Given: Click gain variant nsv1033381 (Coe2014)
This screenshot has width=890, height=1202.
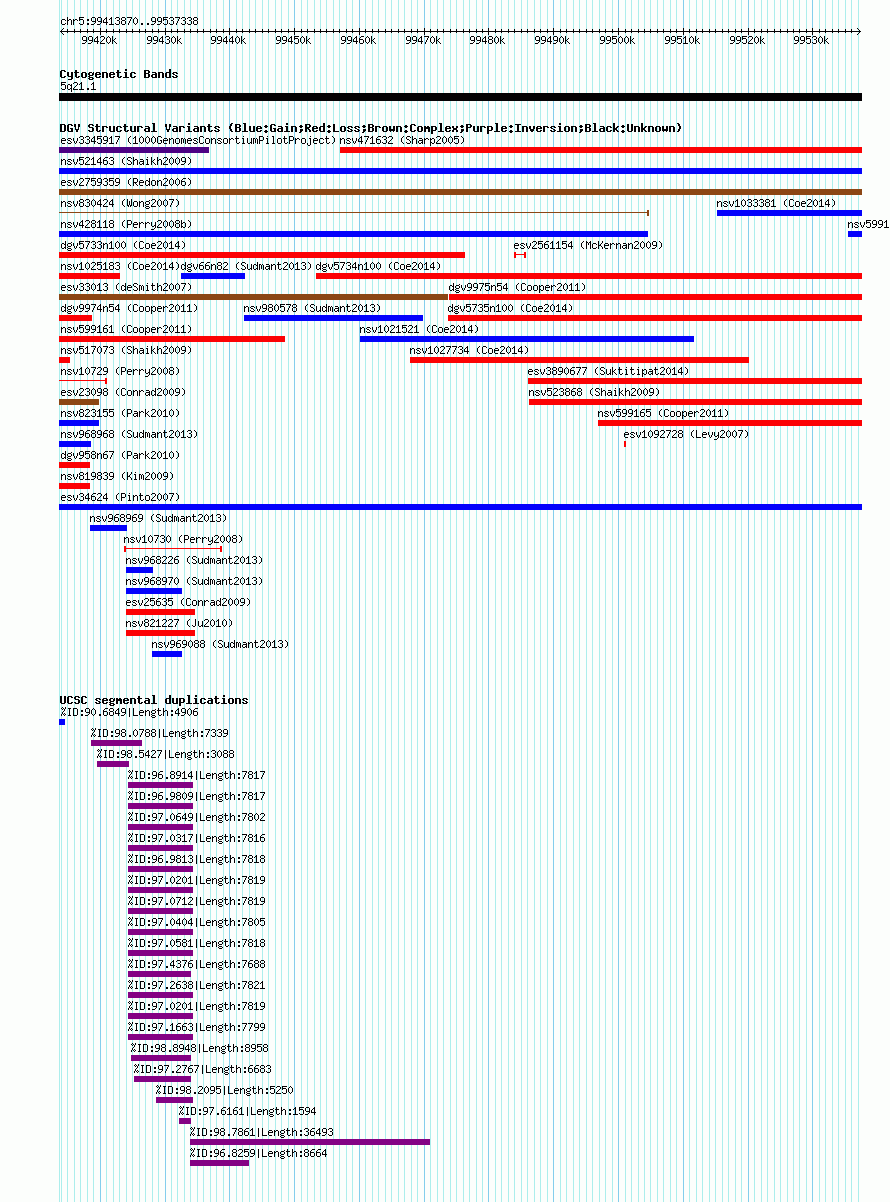Looking at the screenshot, I should click(x=789, y=213).
